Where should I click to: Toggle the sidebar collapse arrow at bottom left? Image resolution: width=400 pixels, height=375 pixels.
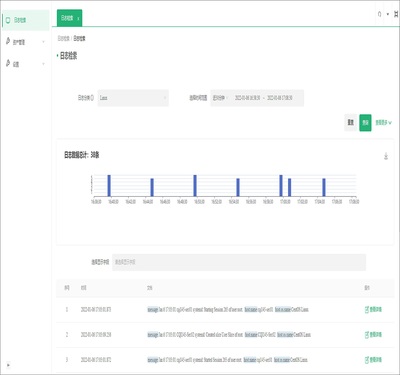tap(8, 365)
